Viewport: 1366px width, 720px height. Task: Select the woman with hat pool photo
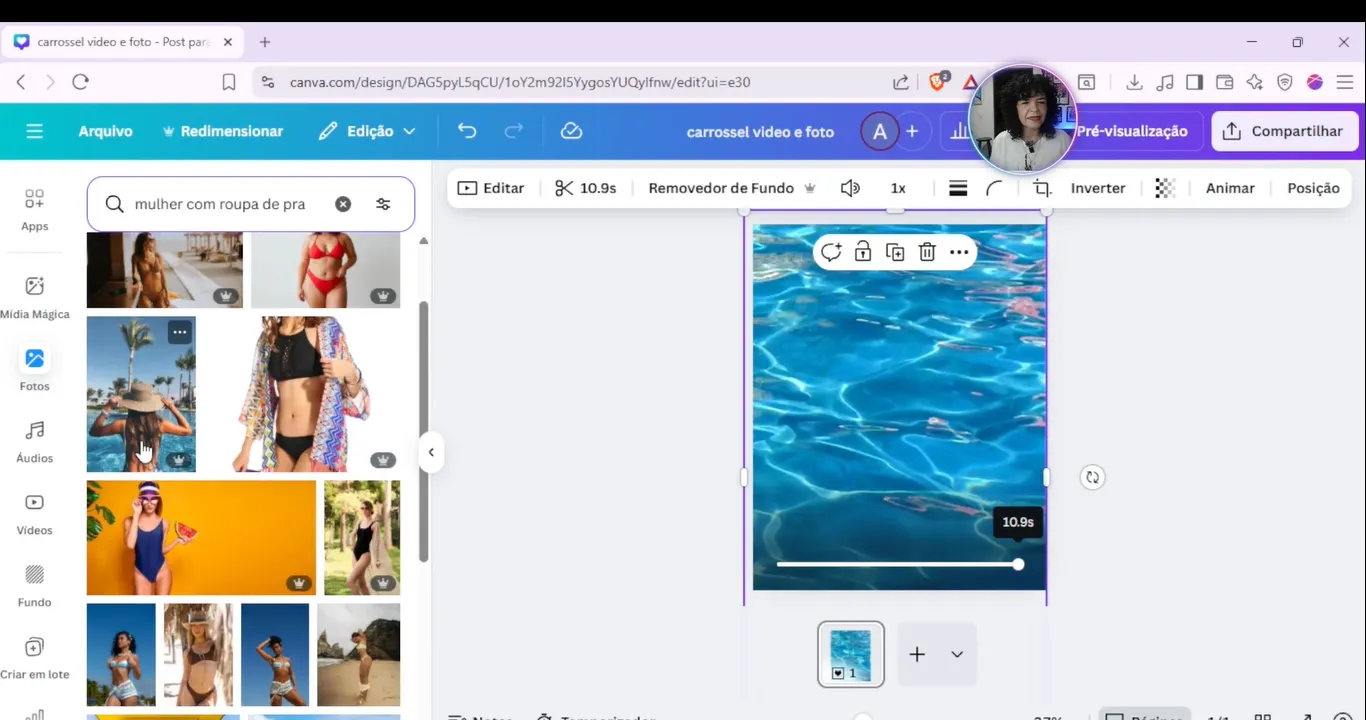coord(141,394)
